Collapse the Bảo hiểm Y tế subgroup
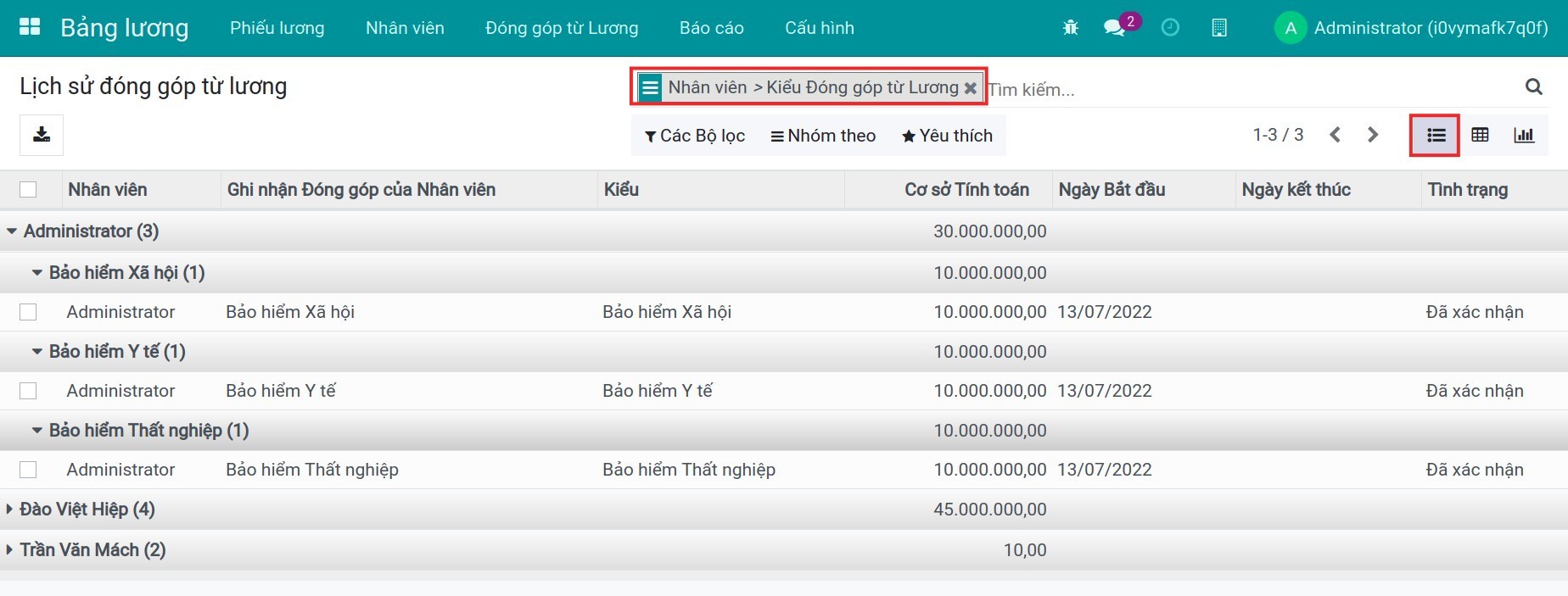The height and width of the screenshot is (596, 1568). [x=109, y=352]
